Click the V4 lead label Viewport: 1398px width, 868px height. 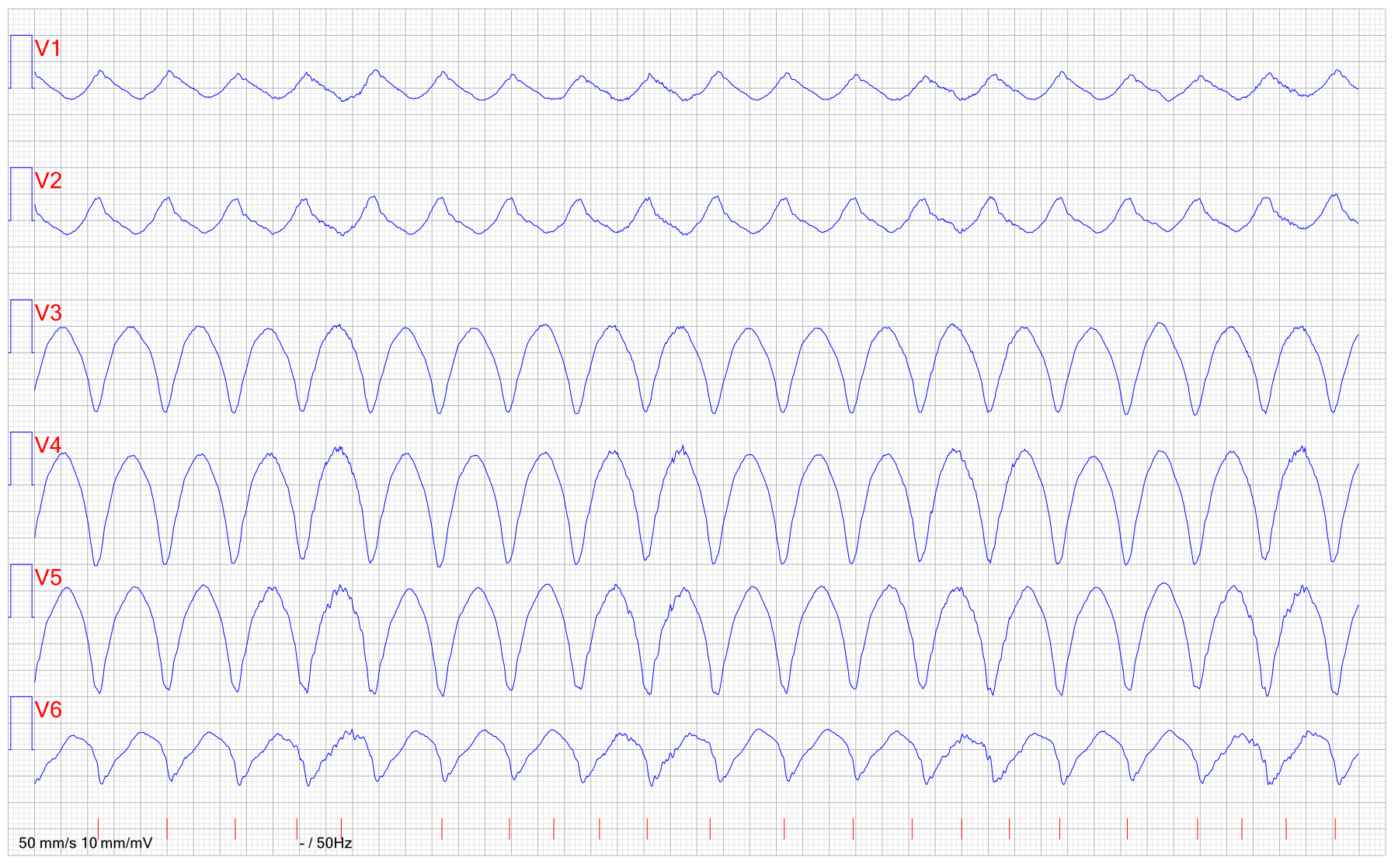[48, 445]
